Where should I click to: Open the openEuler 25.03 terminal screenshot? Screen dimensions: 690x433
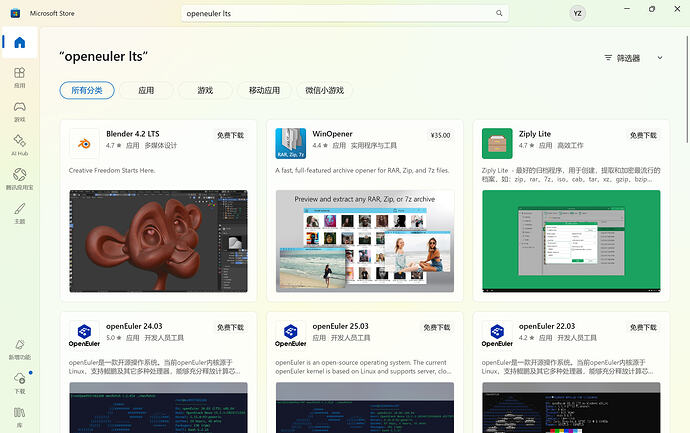pyautogui.click(x=365, y=407)
